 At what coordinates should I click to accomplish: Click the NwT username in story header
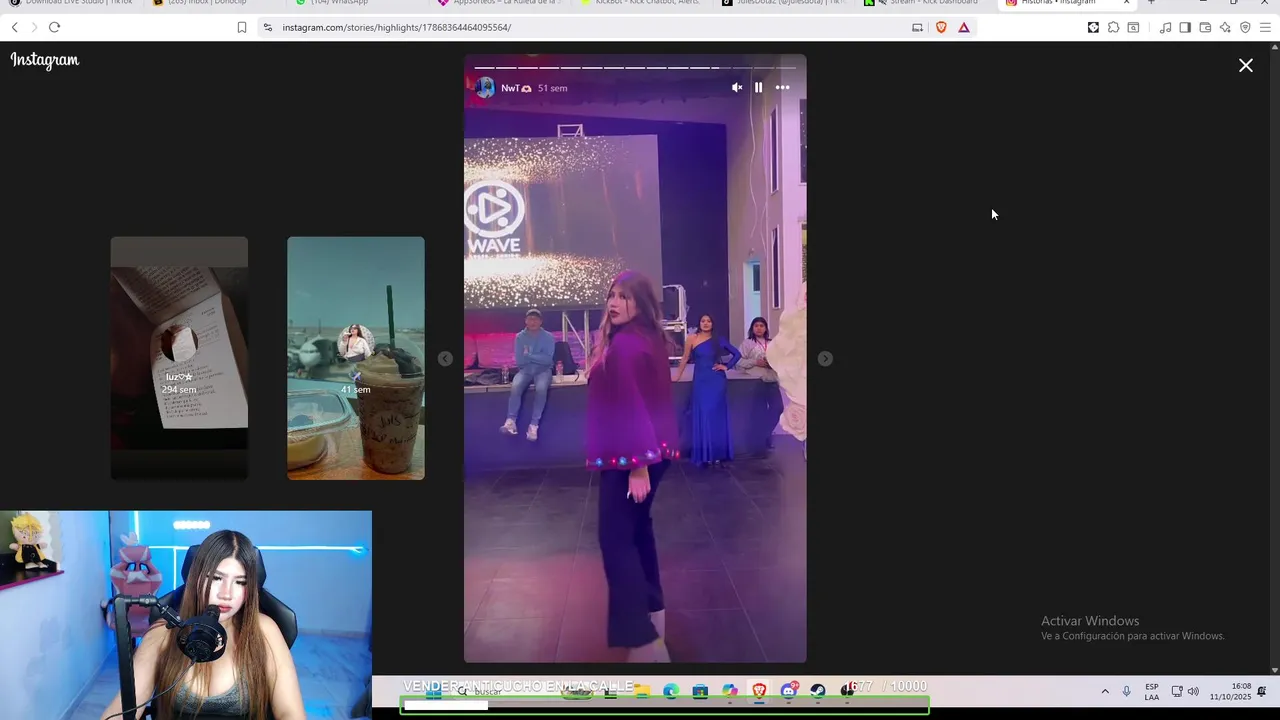click(516, 88)
